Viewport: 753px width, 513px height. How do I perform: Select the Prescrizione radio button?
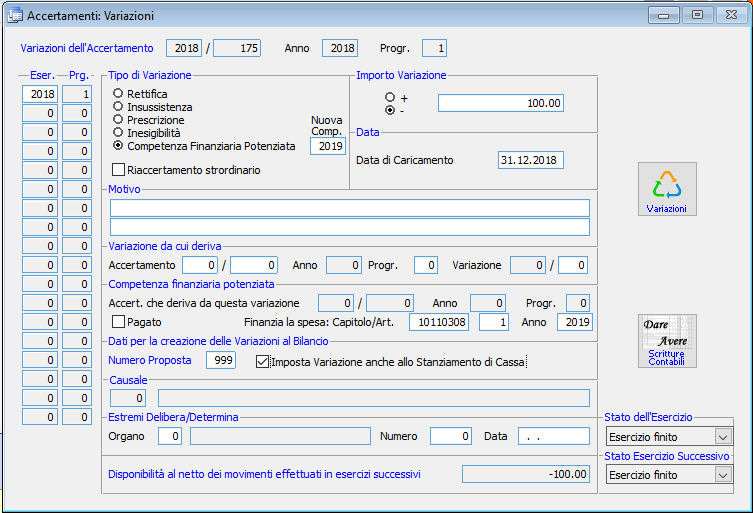pyautogui.click(x=118, y=119)
